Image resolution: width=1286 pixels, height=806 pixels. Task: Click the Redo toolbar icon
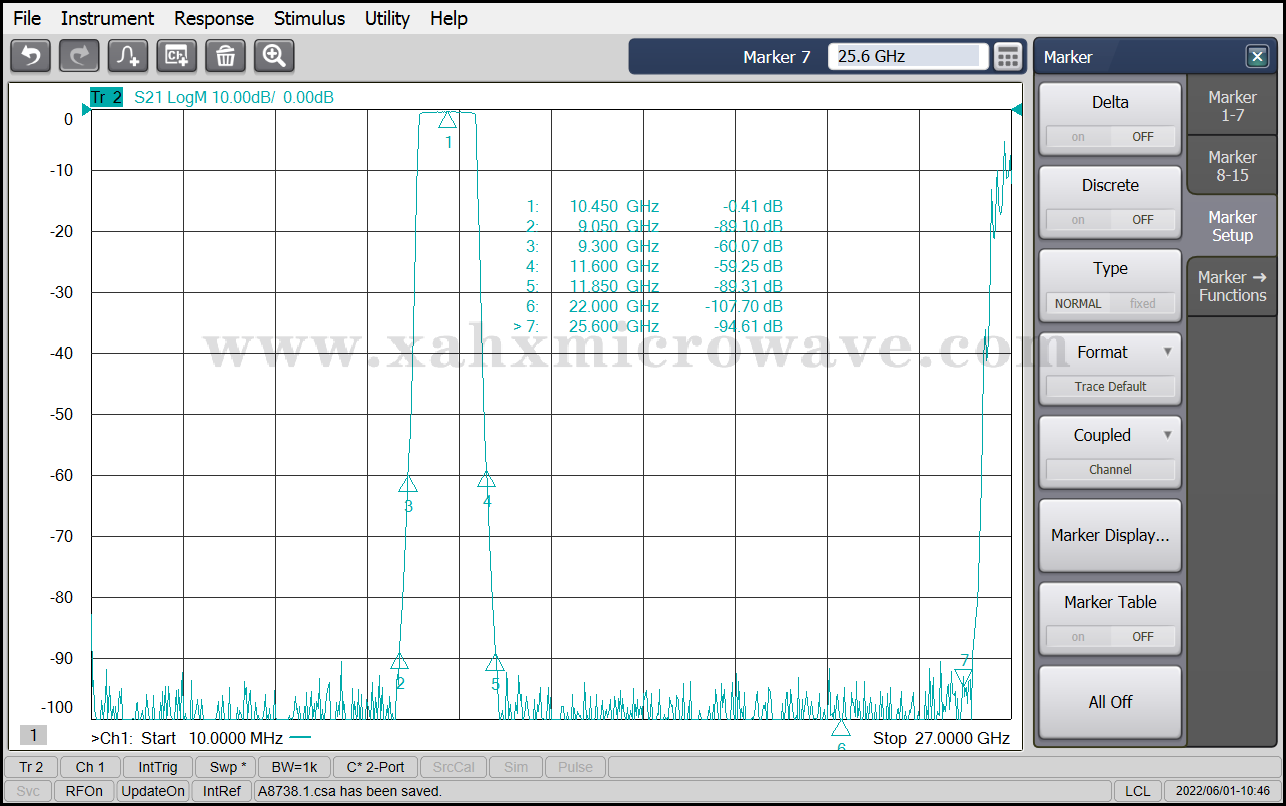79,56
